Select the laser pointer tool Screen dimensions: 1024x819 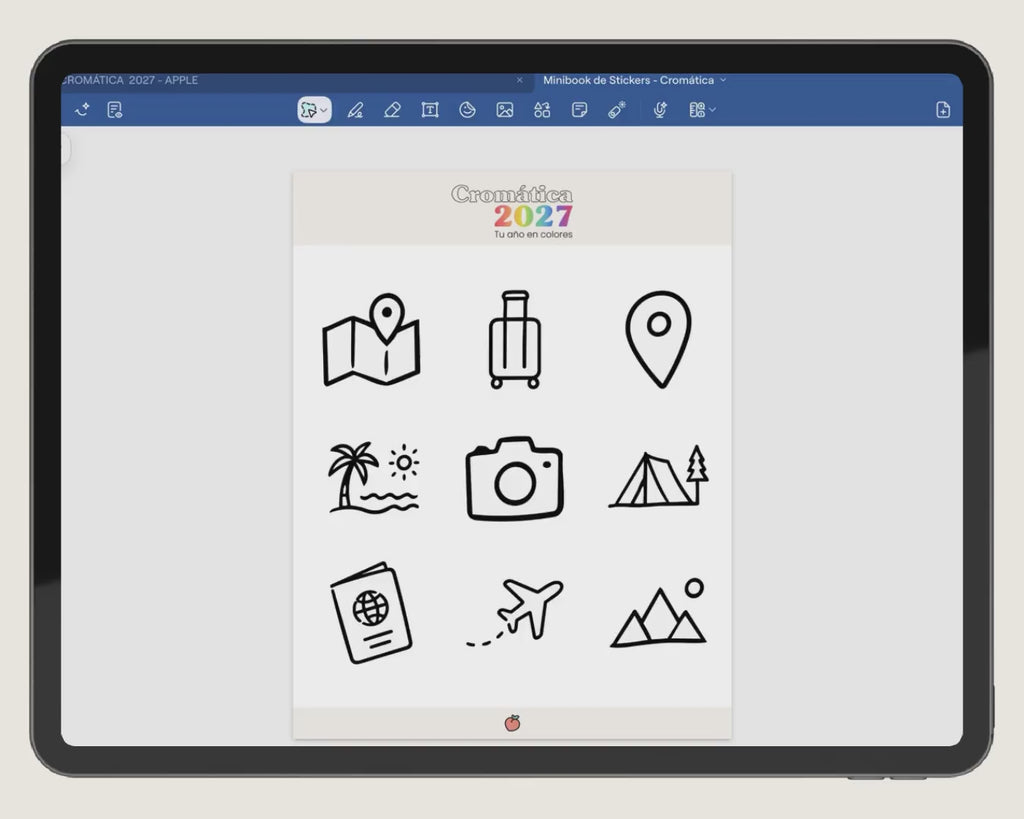tap(616, 110)
